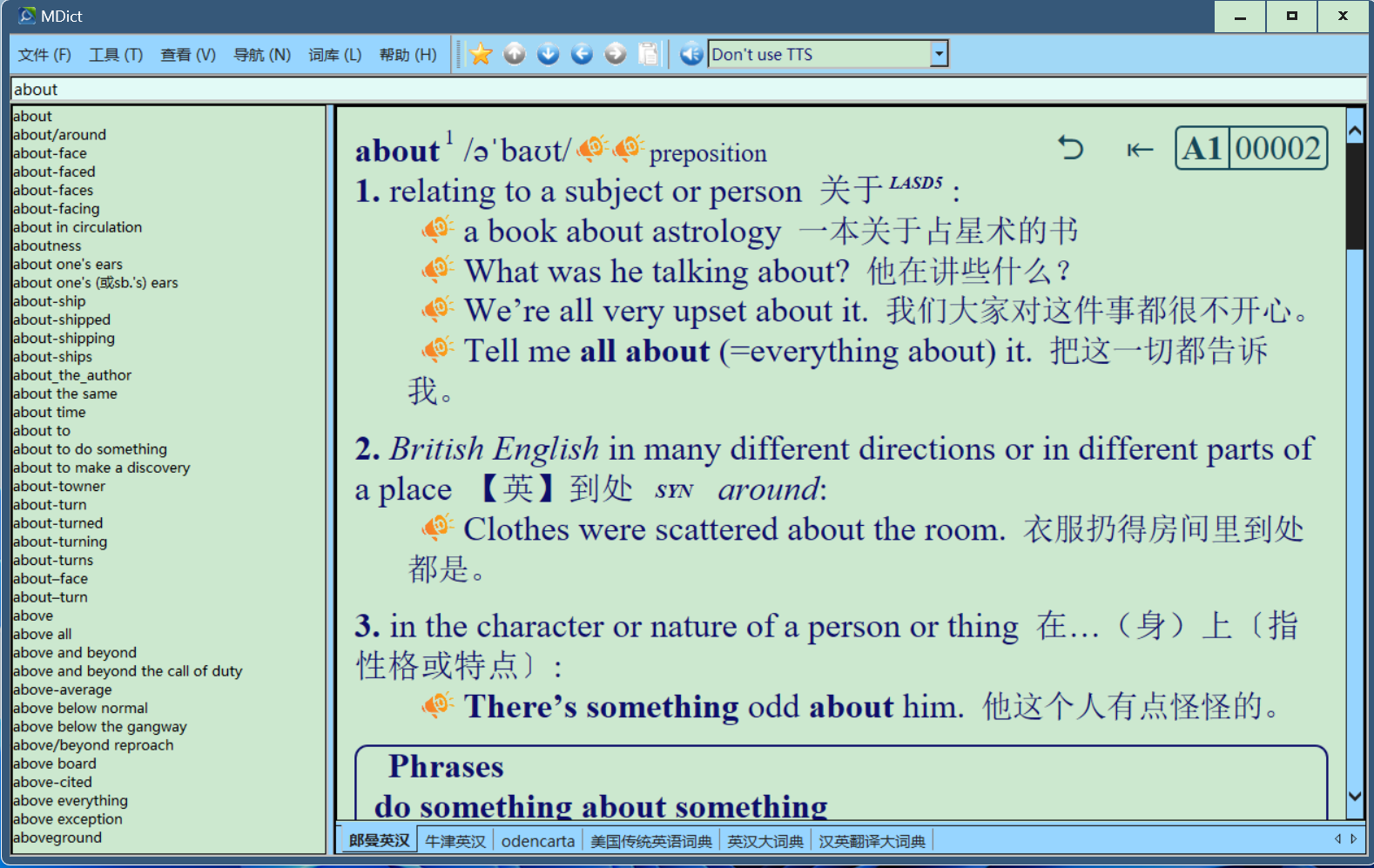Click the 'around' synonym link
The image size is (1374, 868).
click(x=769, y=489)
